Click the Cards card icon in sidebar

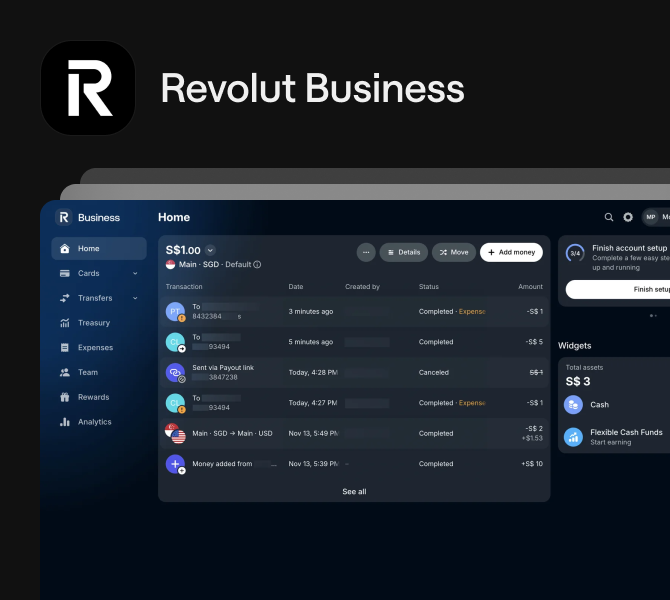pos(65,274)
